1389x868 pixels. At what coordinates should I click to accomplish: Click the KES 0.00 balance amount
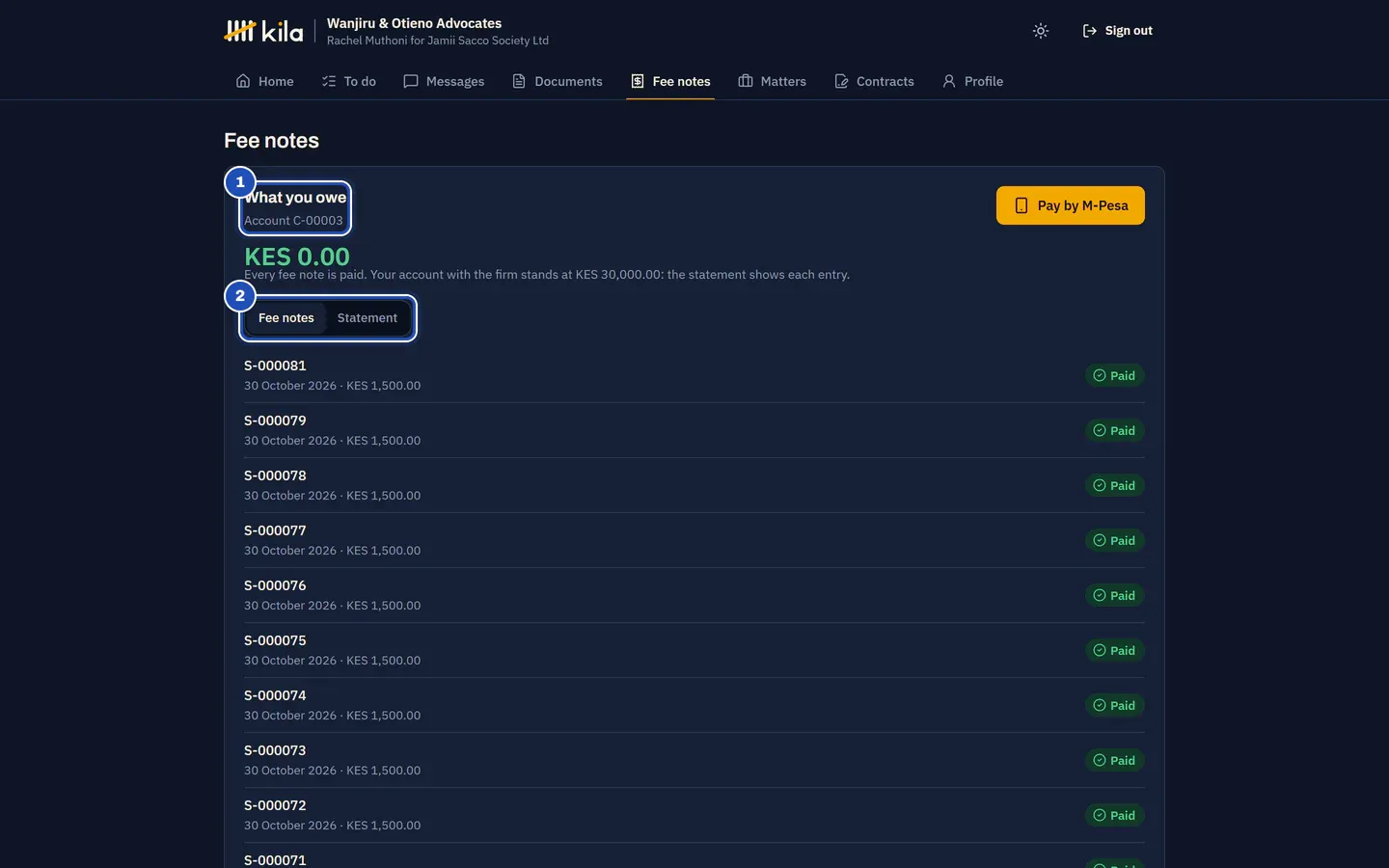[x=297, y=257]
